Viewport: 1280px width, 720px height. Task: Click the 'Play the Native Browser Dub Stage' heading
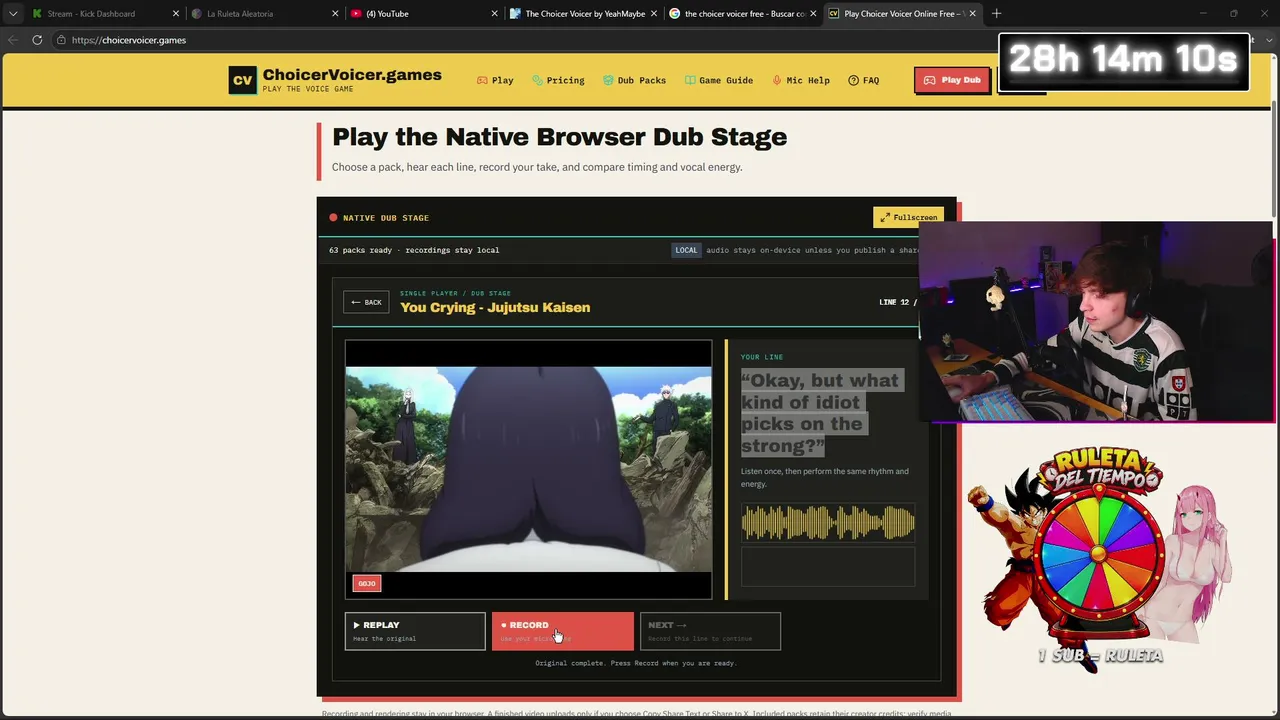tap(559, 137)
